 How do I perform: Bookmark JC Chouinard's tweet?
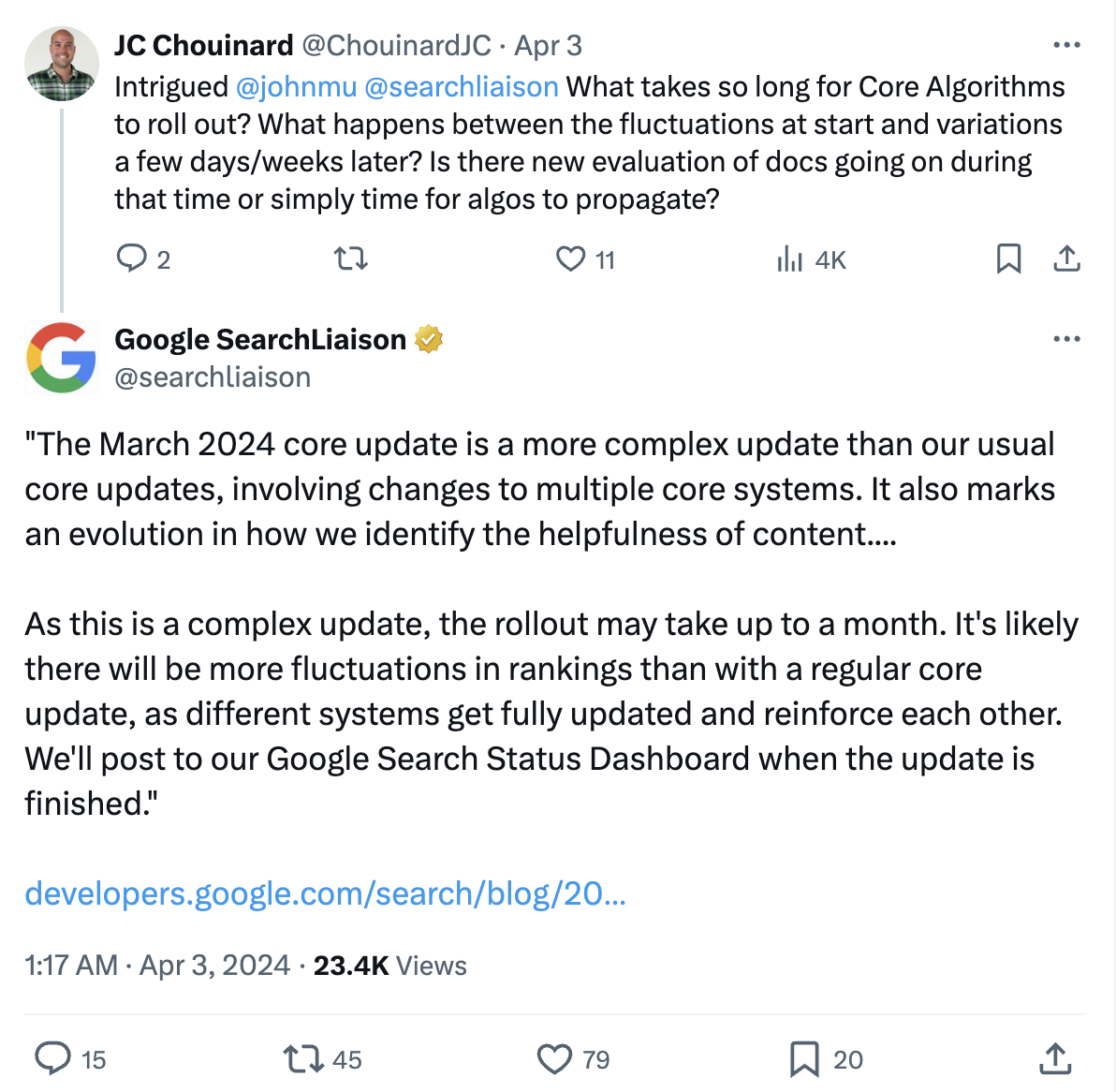(1008, 258)
